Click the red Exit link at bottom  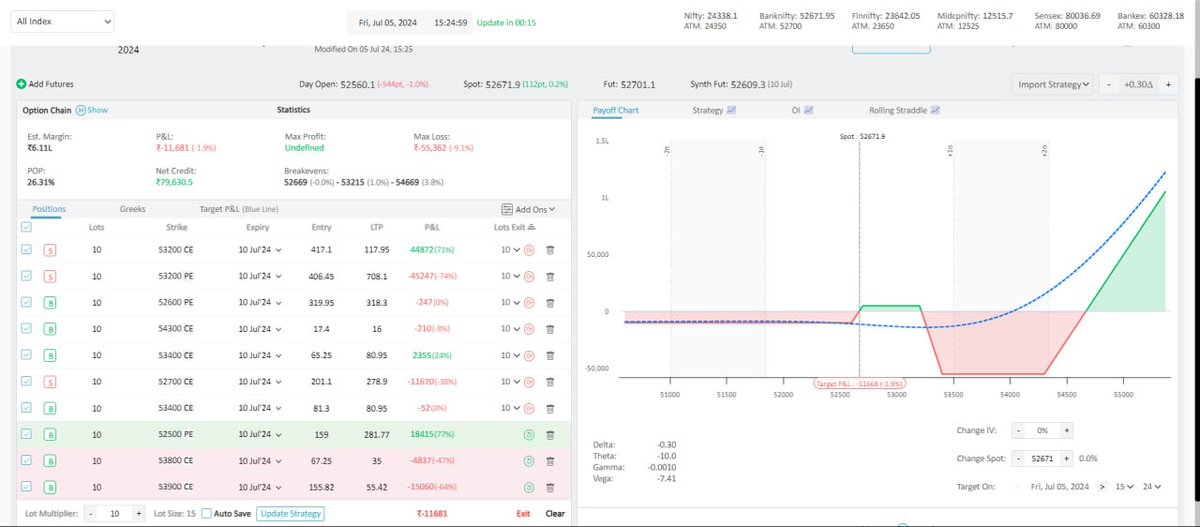(523, 513)
